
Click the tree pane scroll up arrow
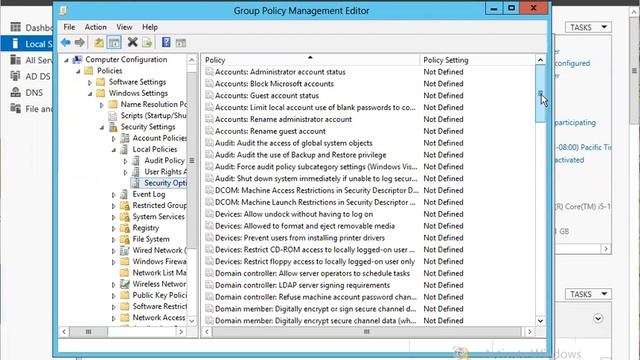pos(191,60)
